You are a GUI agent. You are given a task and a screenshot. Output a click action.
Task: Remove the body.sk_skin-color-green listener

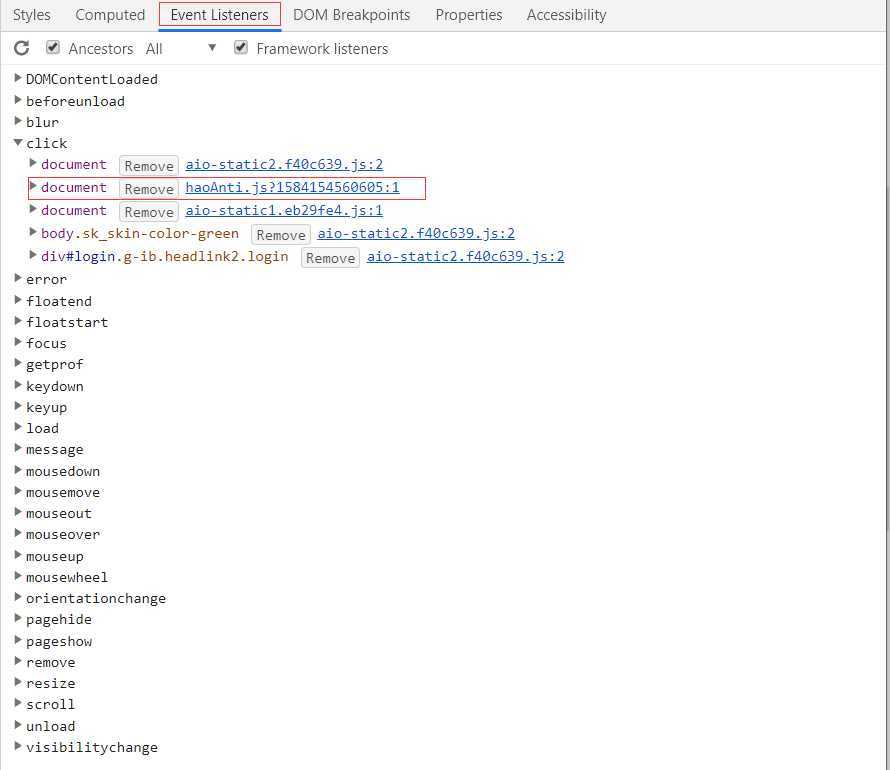(280, 234)
